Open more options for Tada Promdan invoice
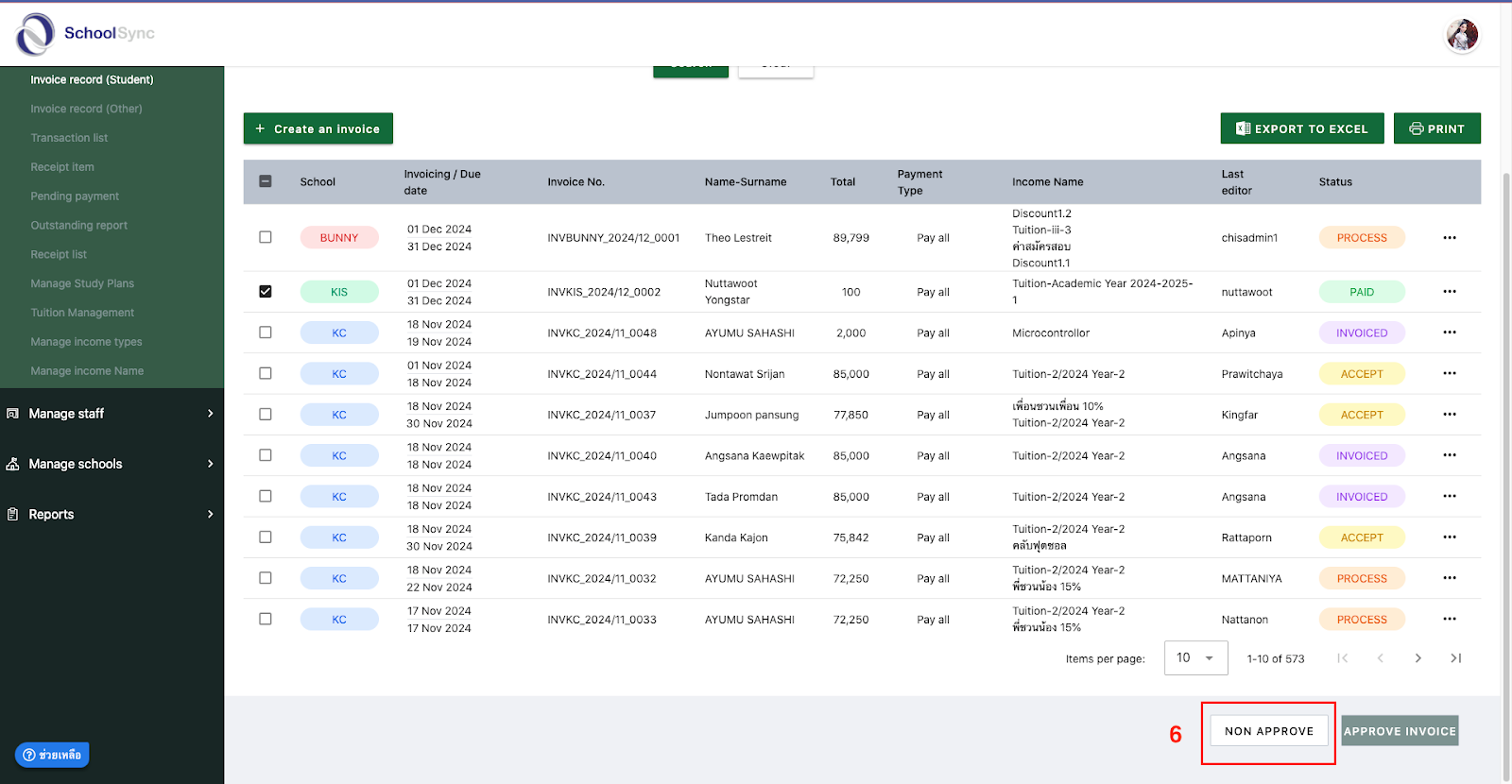Screen dimensions: 1512x784 point(1450,497)
